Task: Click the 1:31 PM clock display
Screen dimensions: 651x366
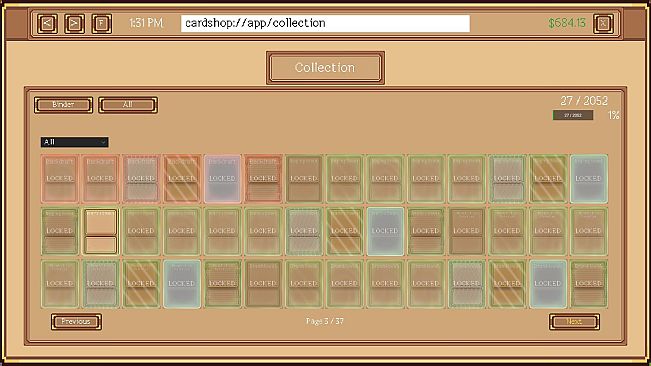Action: (146, 23)
